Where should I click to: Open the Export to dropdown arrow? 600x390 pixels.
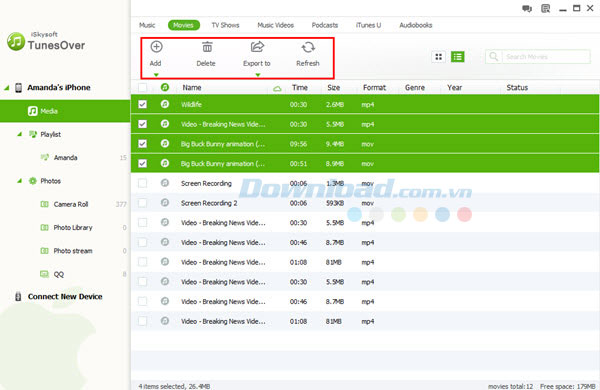click(x=258, y=75)
